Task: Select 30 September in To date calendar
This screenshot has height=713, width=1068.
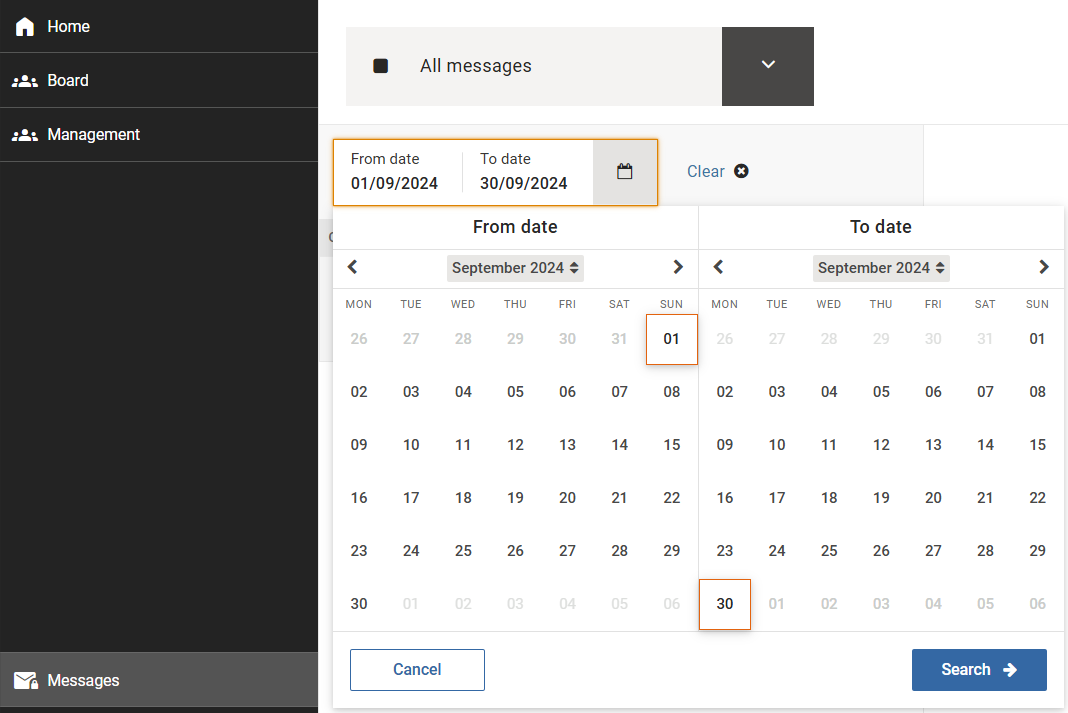Action: [725, 604]
